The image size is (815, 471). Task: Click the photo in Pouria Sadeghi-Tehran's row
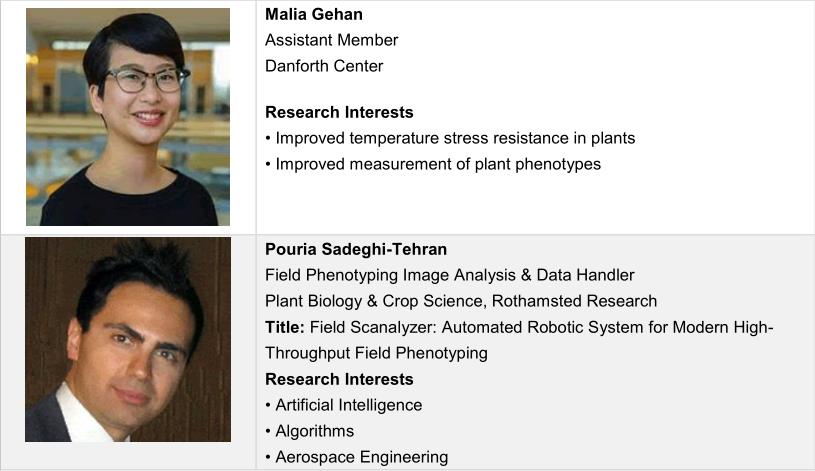pyautogui.click(x=128, y=340)
